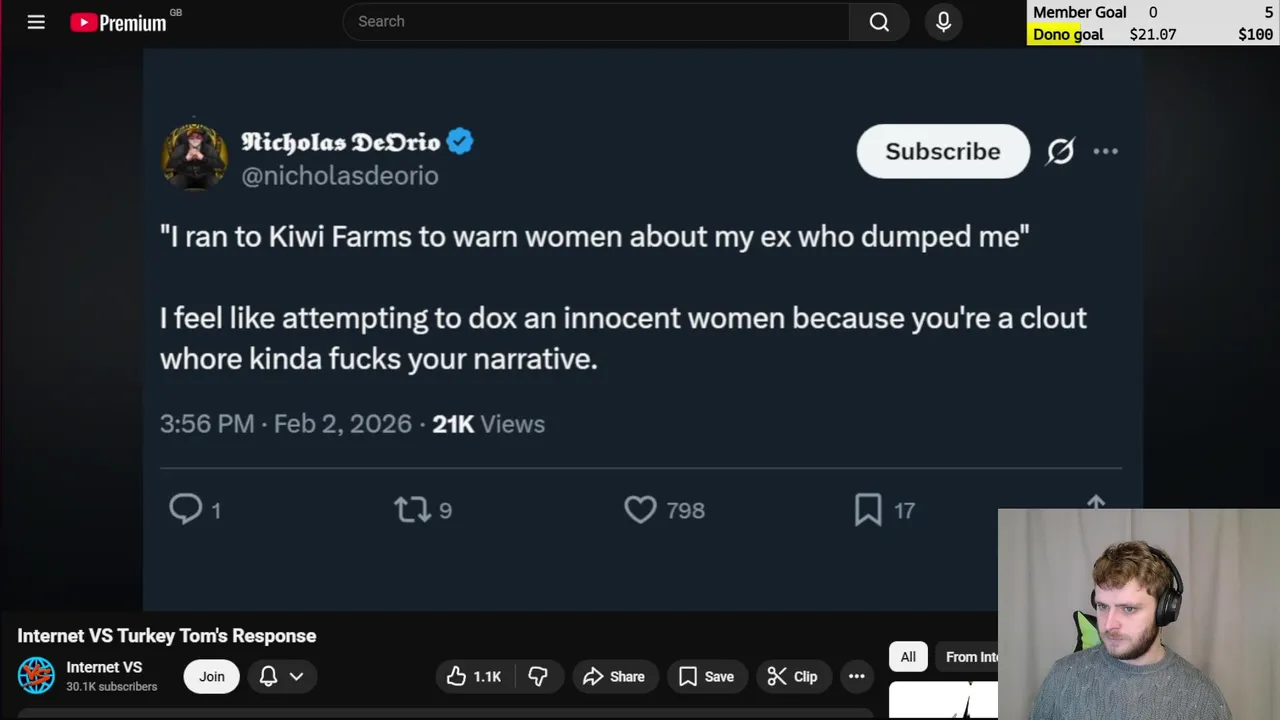Viewport: 1280px width, 720px height.
Task: Click Share under the video
Action: pos(614,677)
